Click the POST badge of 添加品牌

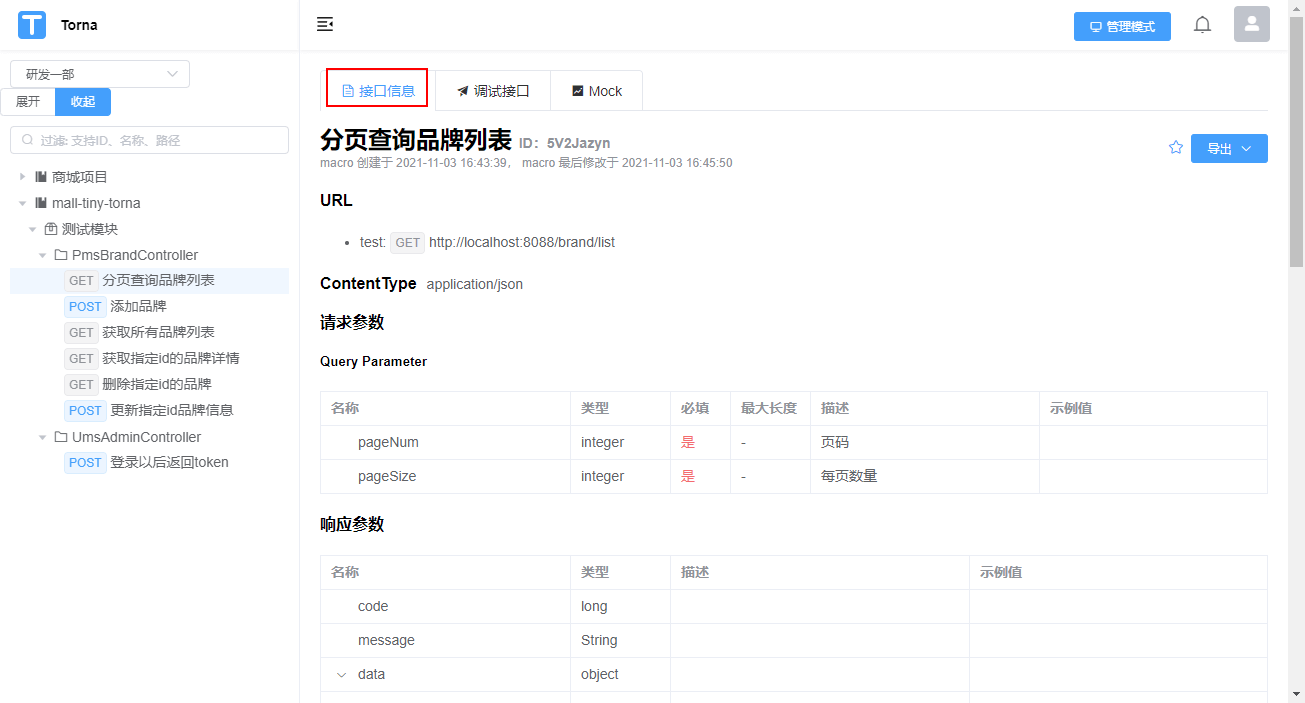[85, 307]
